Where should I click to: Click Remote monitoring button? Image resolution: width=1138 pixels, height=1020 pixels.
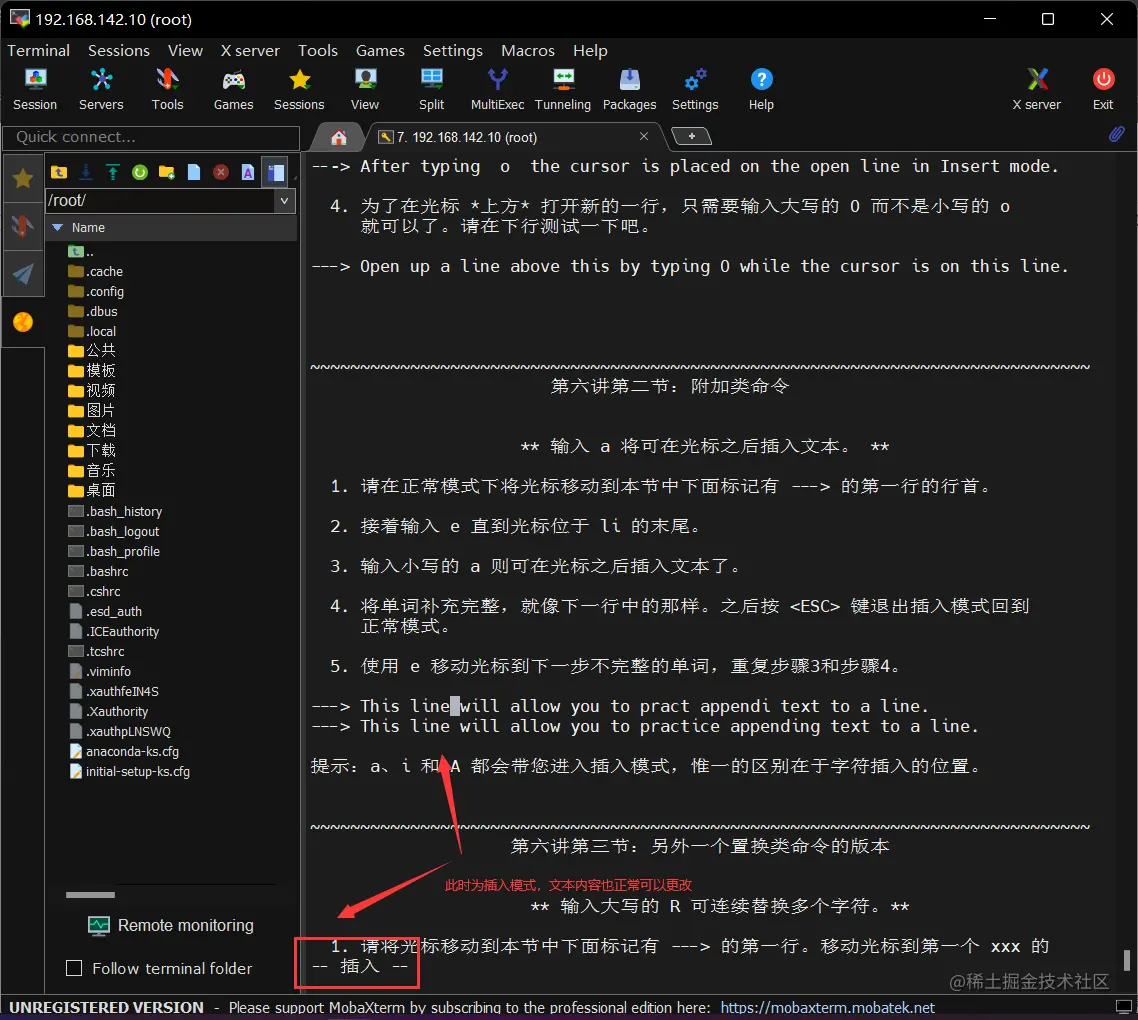tap(171, 926)
